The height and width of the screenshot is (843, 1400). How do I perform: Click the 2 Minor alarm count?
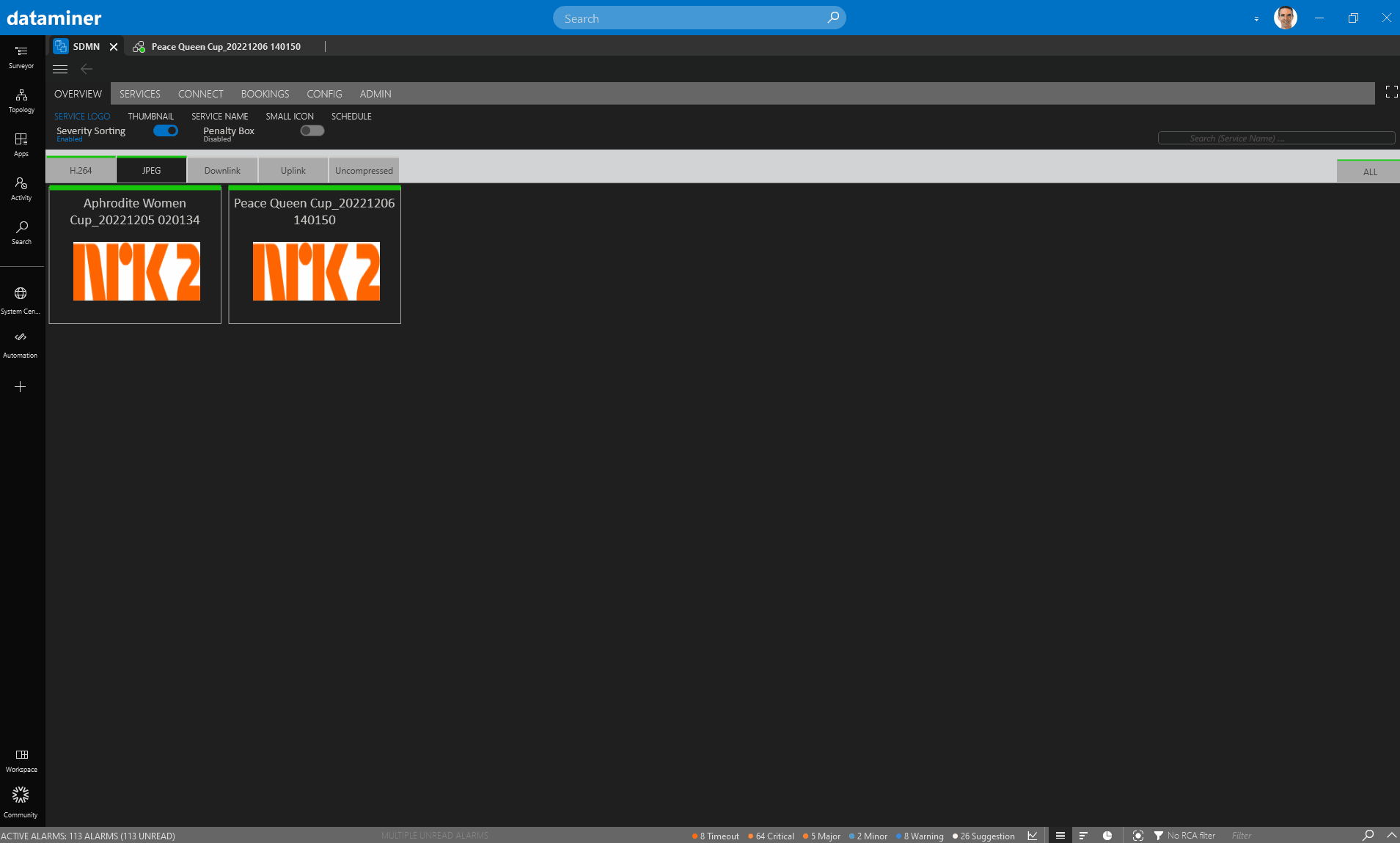(x=868, y=836)
